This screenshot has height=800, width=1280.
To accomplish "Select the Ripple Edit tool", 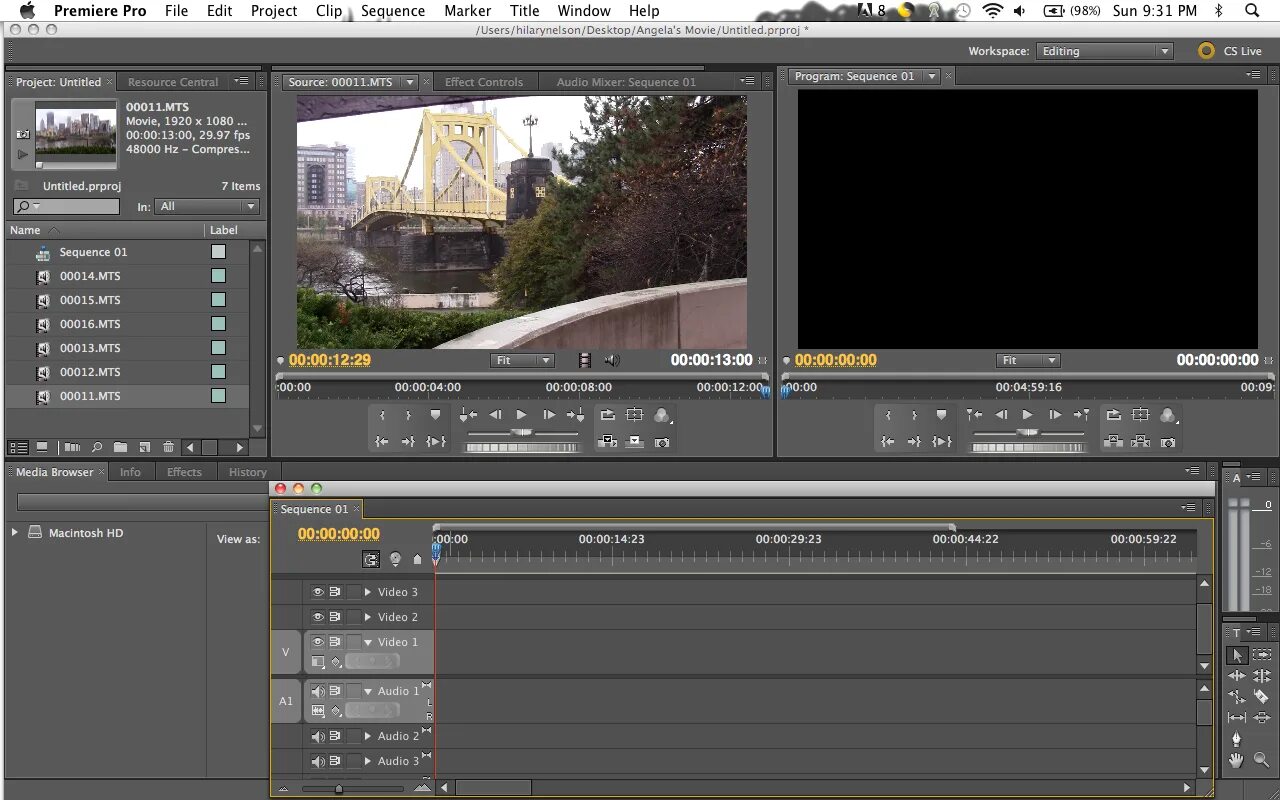I will 1237,676.
